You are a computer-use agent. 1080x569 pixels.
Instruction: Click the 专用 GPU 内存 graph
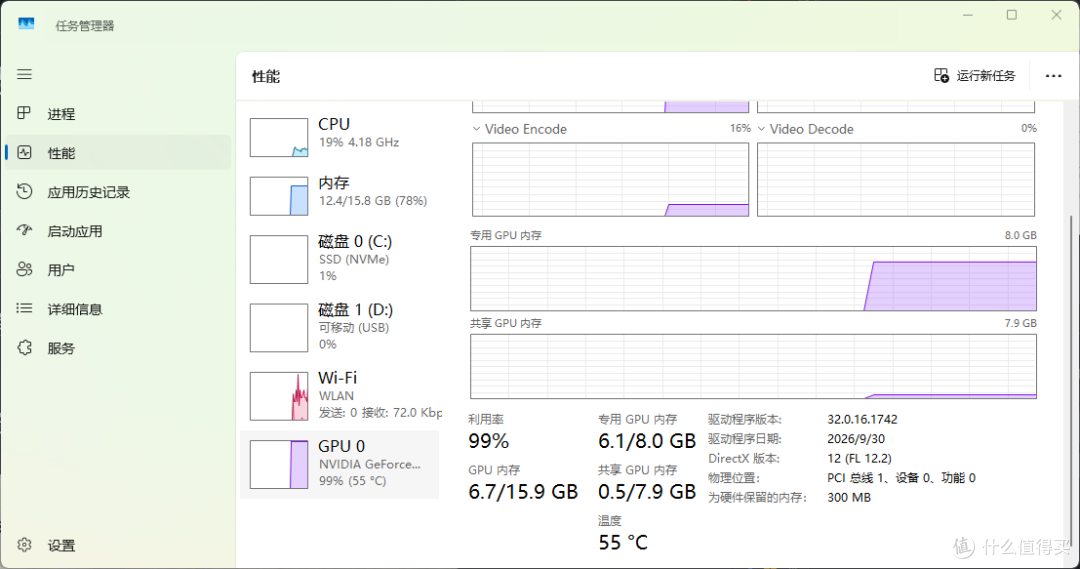754,278
